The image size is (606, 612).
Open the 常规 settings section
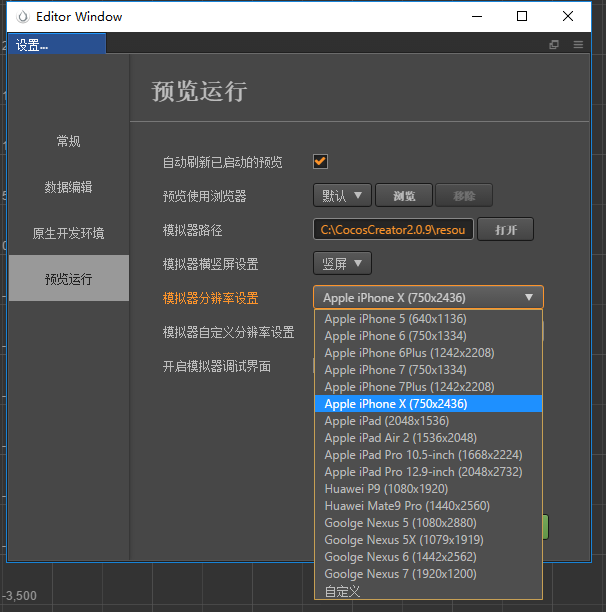pos(69,141)
